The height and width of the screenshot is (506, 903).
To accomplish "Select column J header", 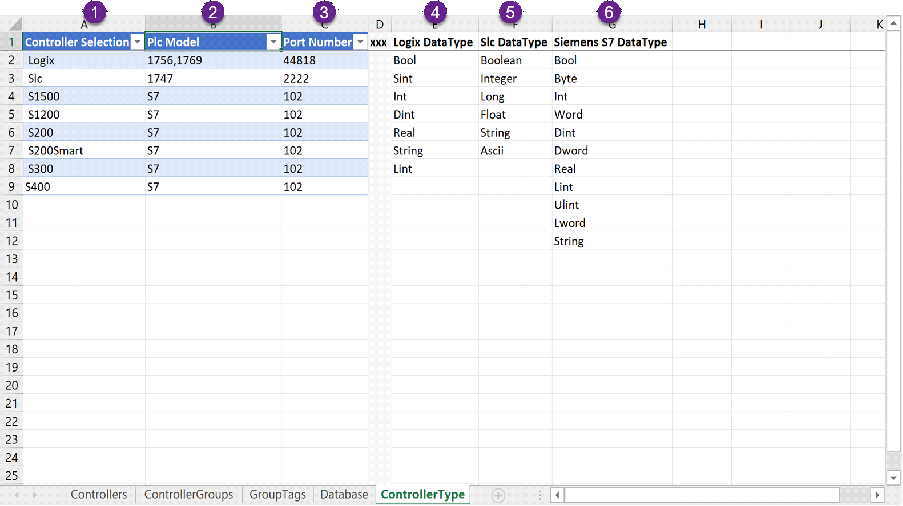I will pyautogui.click(x=820, y=24).
